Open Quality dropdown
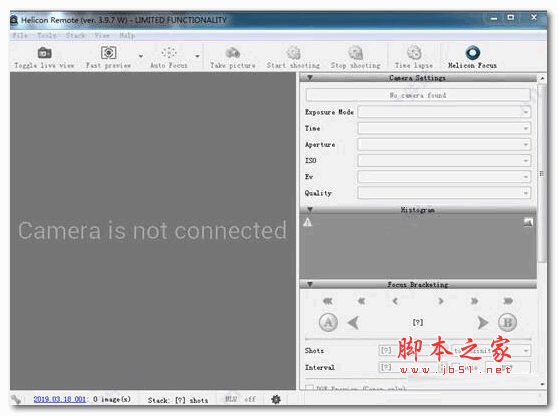558x416 pixels. point(444,193)
